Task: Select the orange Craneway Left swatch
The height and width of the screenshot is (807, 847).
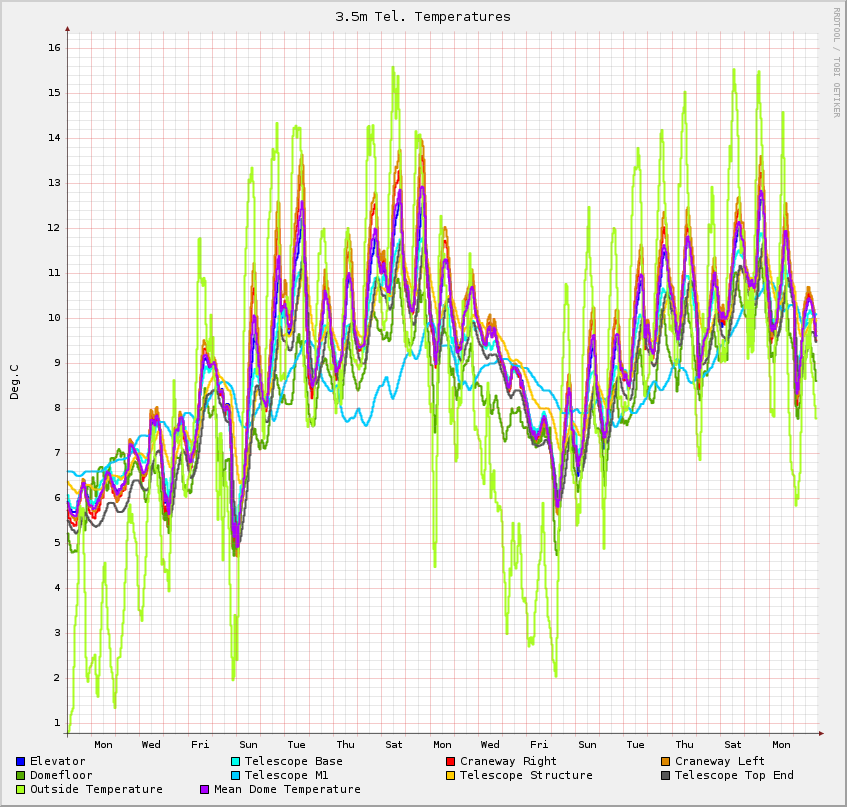Action: click(665, 761)
